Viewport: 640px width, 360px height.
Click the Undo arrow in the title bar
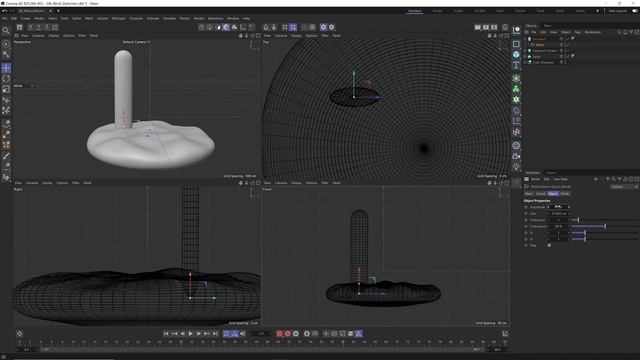4,11
